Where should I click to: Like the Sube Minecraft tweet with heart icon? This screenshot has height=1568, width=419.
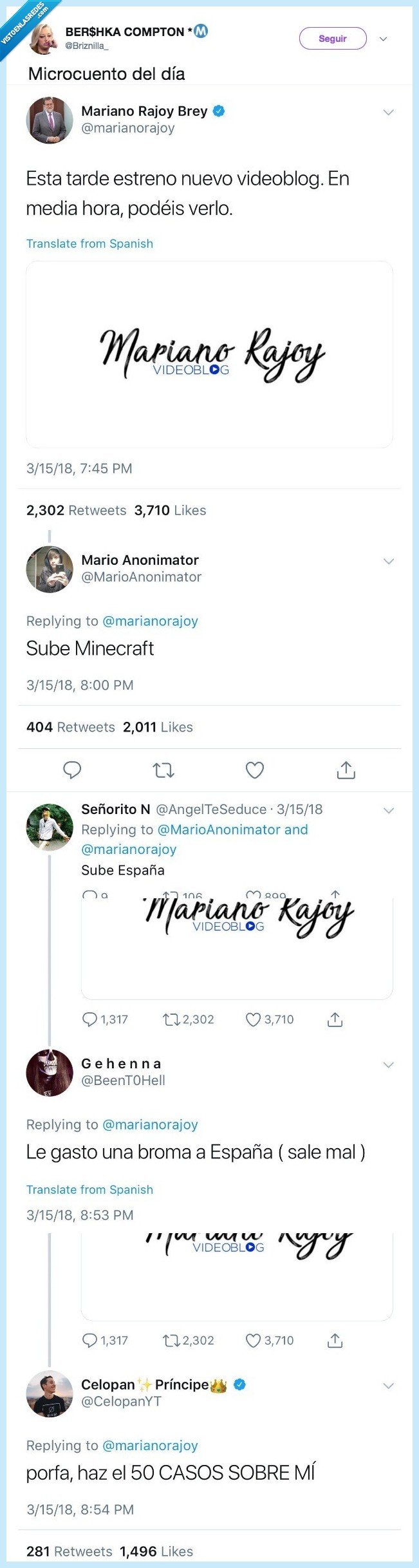pyautogui.click(x=255, y=770)
